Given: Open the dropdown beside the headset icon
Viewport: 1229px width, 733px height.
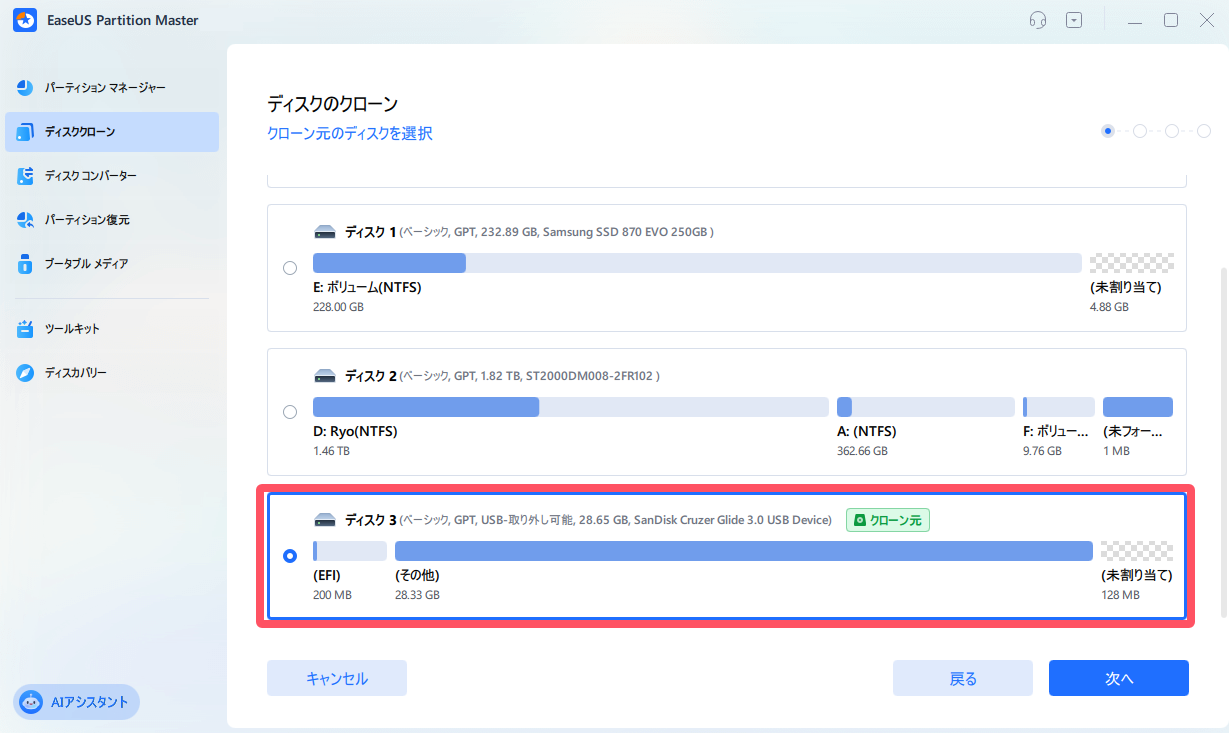Looking at the screenshot, I should coord(1074,20).
